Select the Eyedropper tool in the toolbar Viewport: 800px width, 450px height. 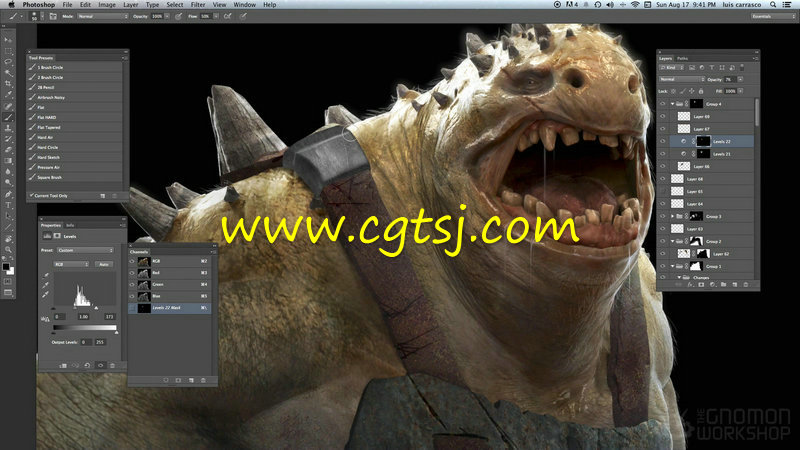point(8,95)
